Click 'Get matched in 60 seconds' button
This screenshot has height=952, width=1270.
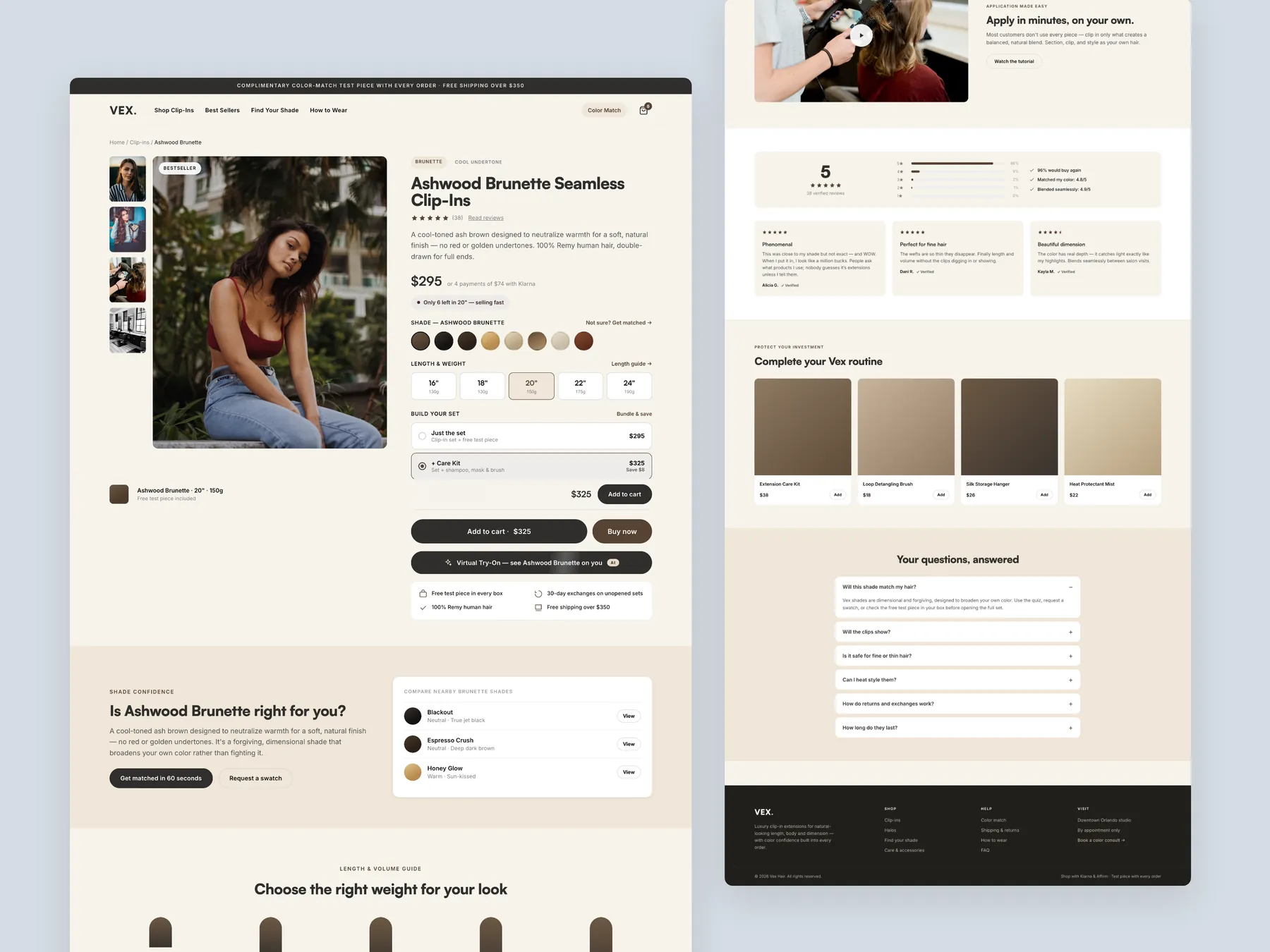coord(161,779)
